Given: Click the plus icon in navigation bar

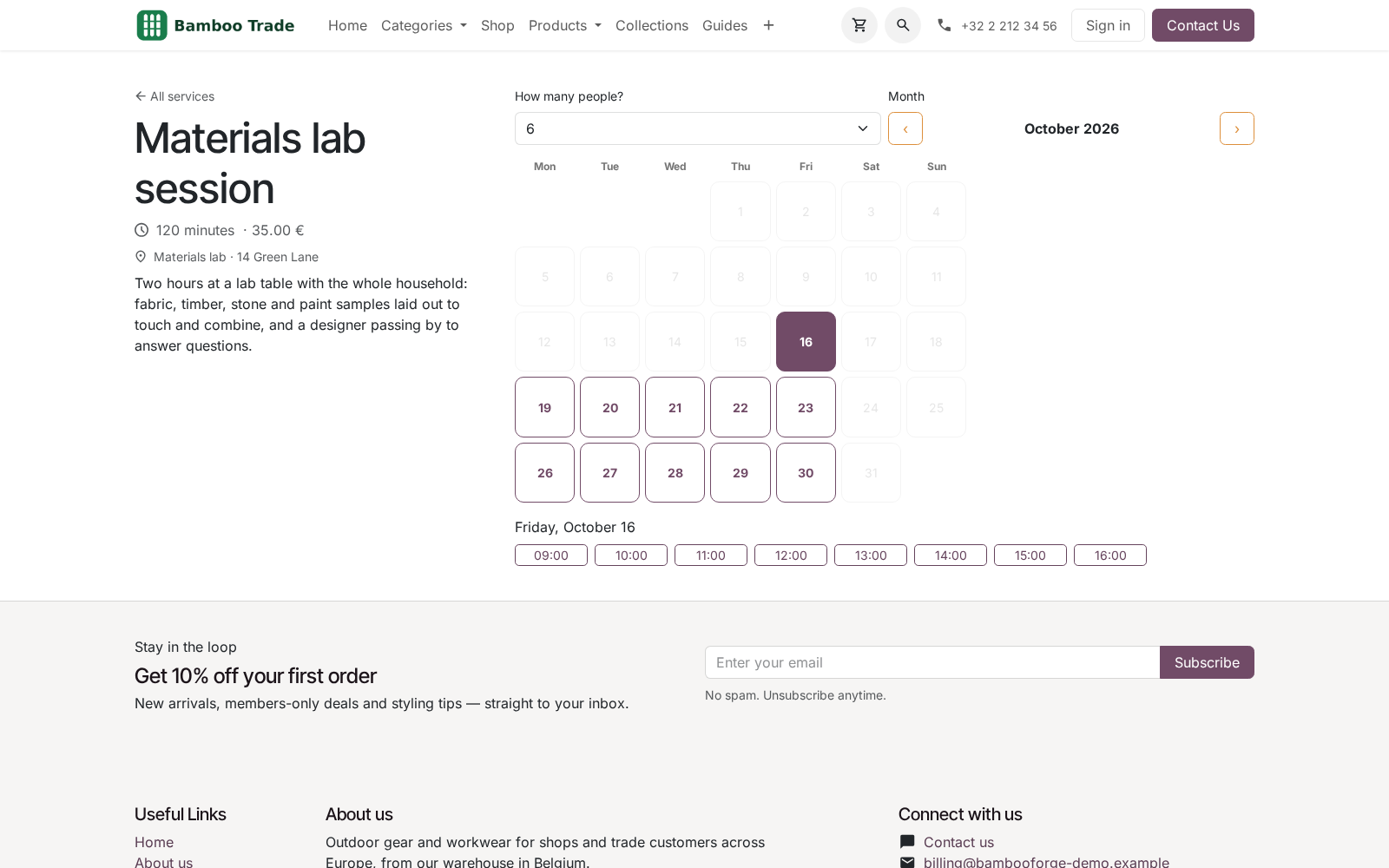Looking at the screenshot, I should click(768, 25).
